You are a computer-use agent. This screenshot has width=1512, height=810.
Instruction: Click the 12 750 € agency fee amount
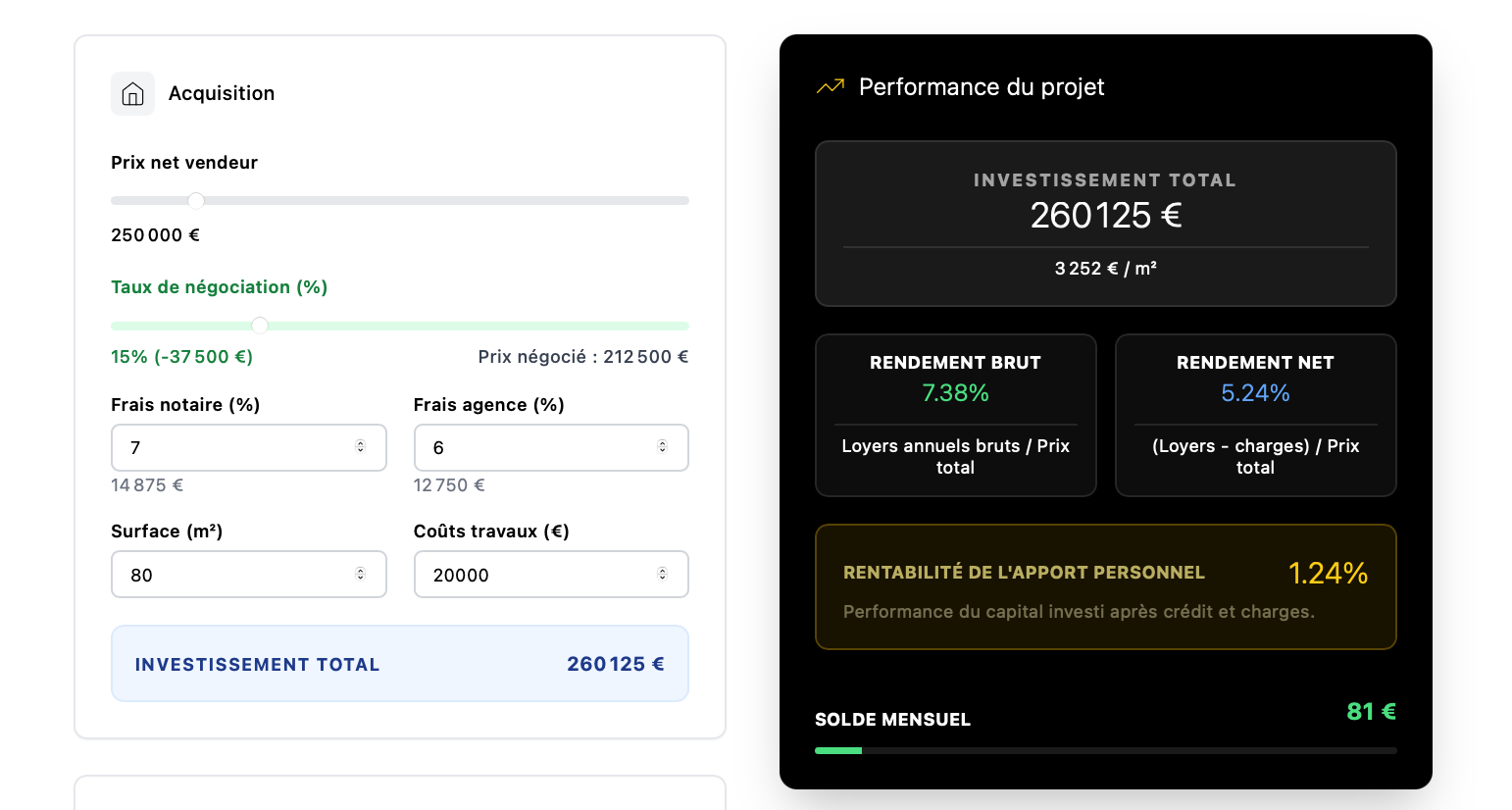click(449, 485)
